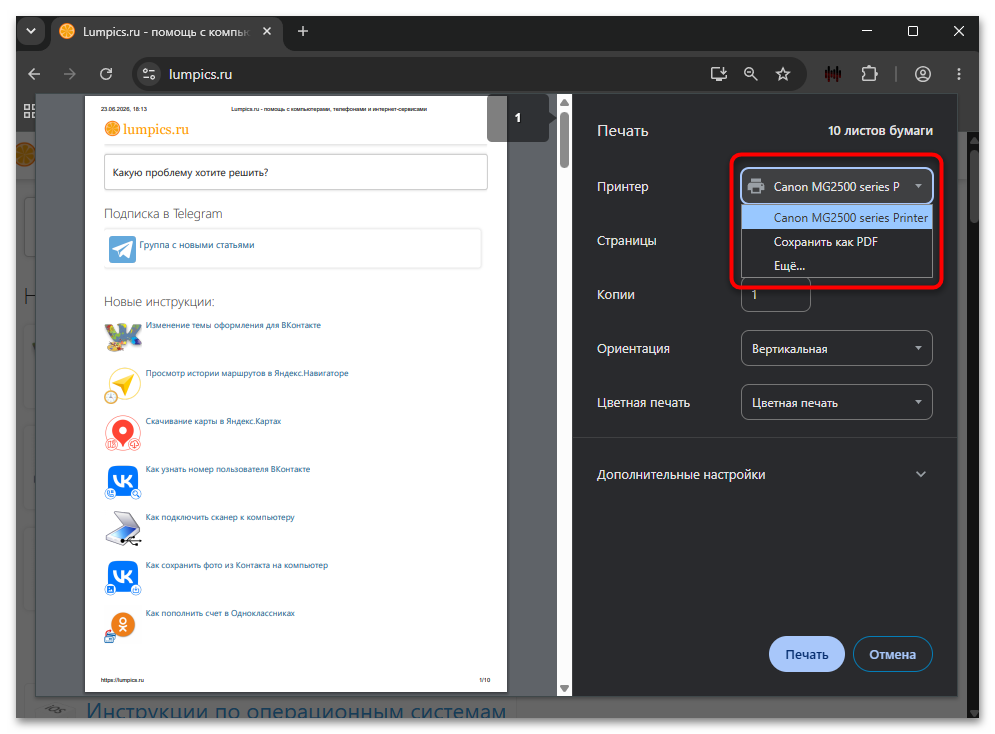Click the lumpics.ru logo in preview
Image resolution: width=995 pixels, height=734 pixels.
[147, 129]
